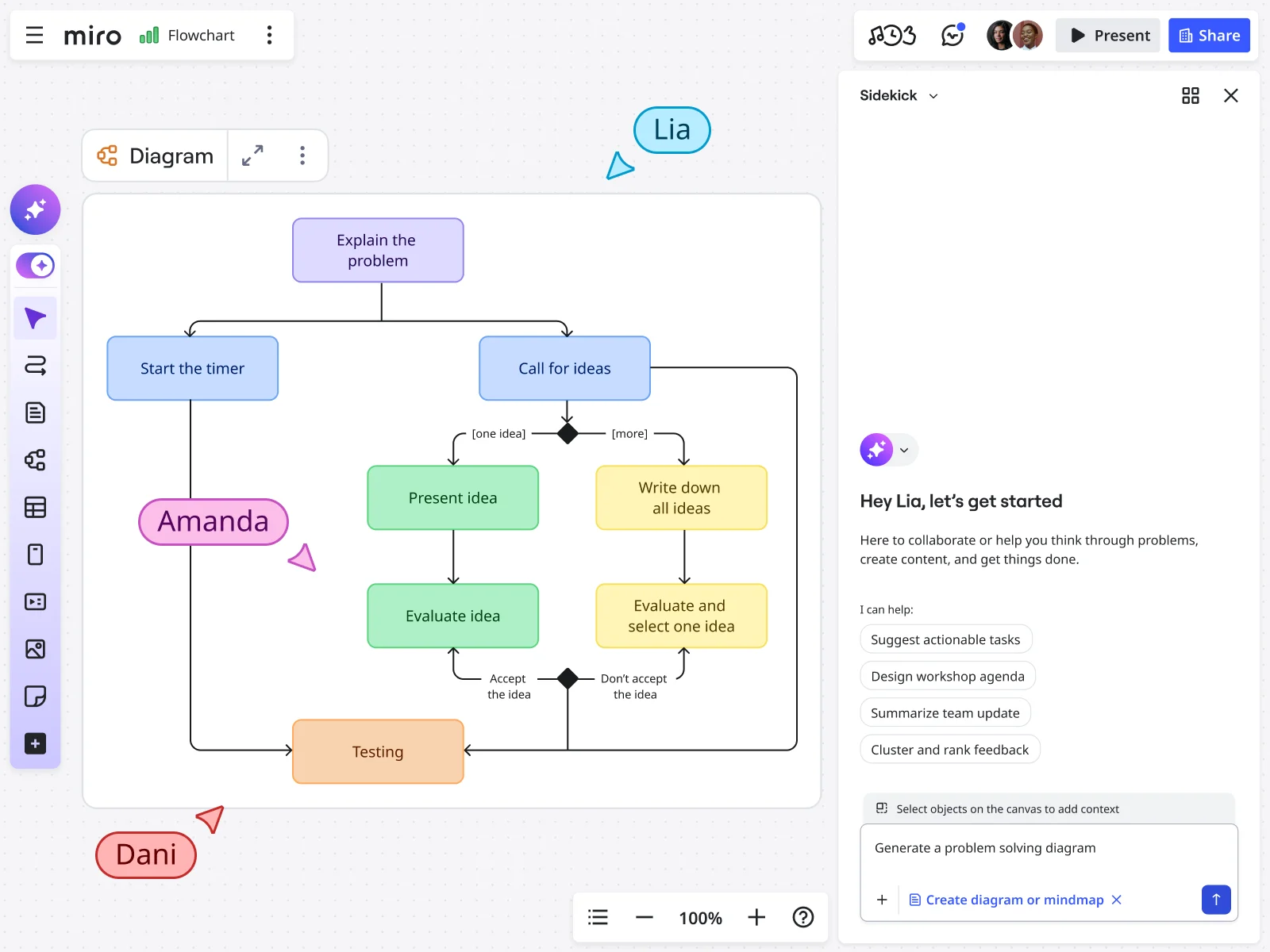Open the board options three-dot menu
The height and width of the screenshot is (952, 1270).
270,35
